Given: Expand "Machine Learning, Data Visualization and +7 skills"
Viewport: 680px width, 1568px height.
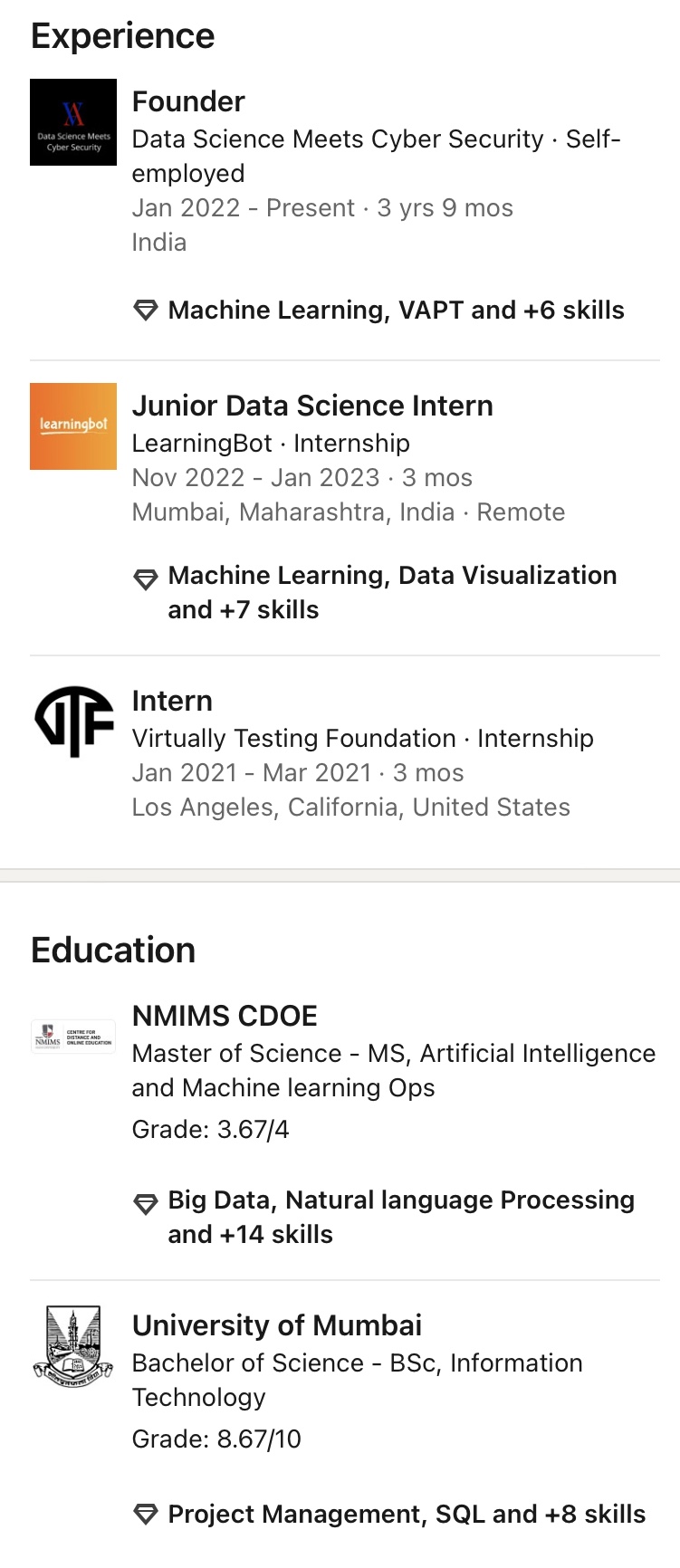Looking at the screenshot, I should (392, 592).
